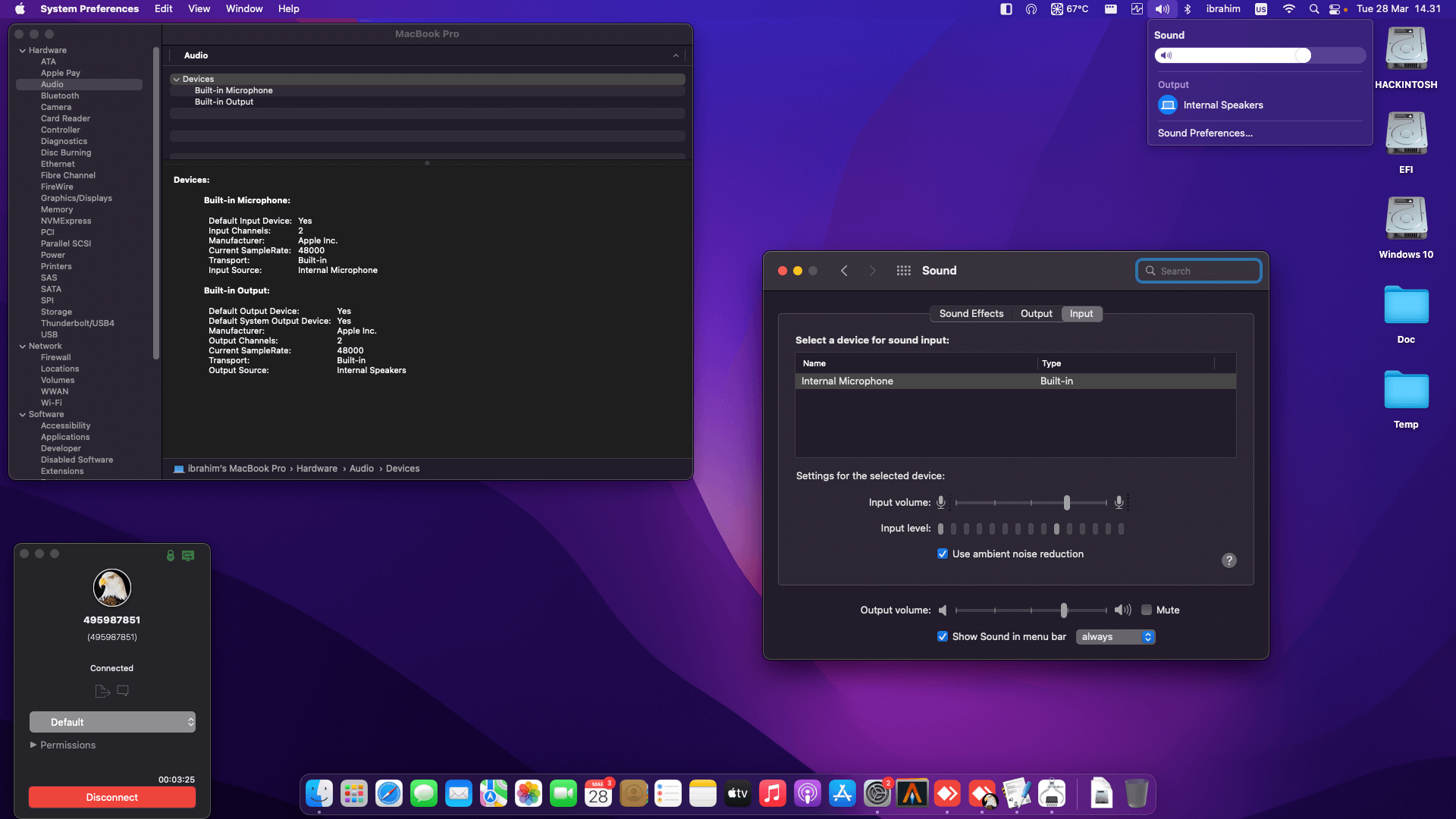
Task: Click green monitor icon in AnyDesk window
Action: [x=188, y=556]
